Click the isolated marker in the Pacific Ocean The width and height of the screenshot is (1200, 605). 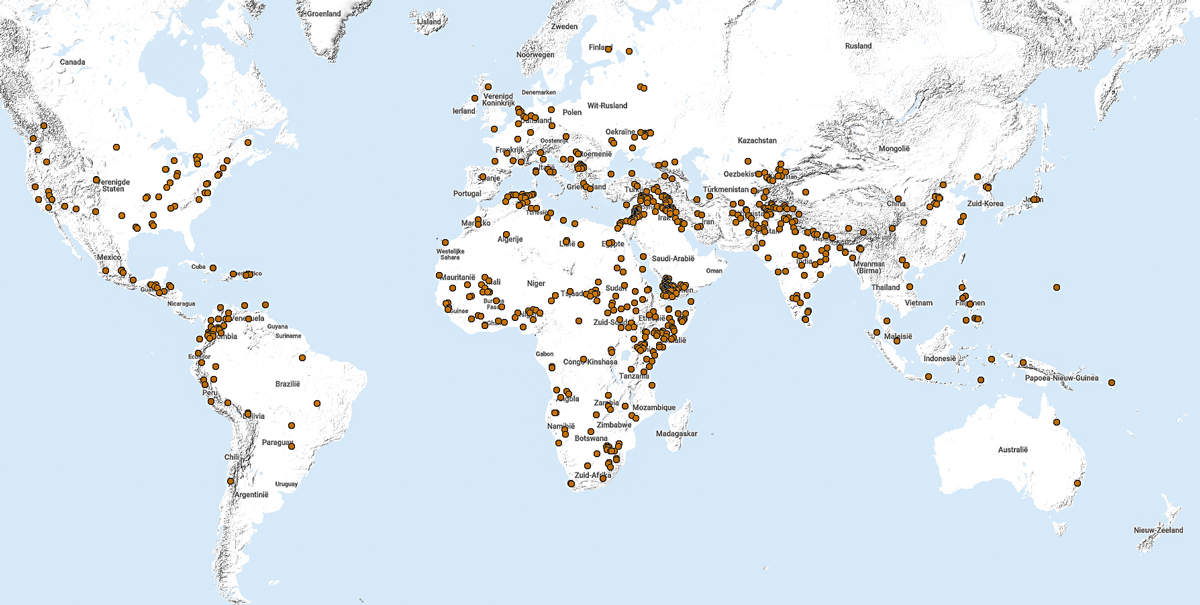(1056, 288)
